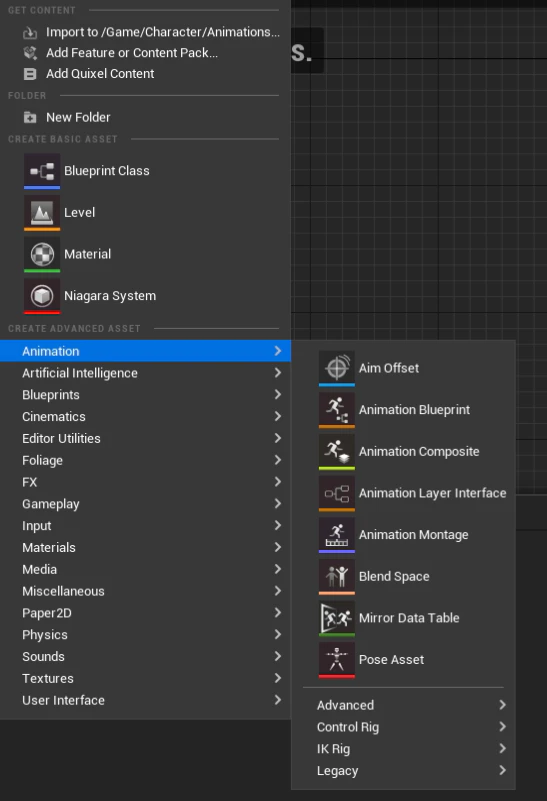This screenshot has height=801, width=547.
Task: Expand the IK Rig submenu
Action: click(403, 749)
